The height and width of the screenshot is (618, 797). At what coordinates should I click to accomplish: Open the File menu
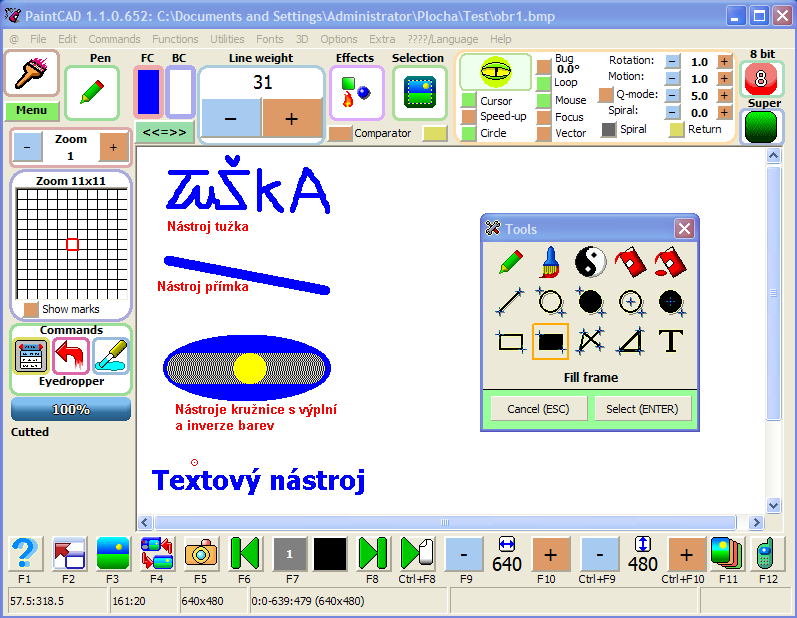coord(38,39)
